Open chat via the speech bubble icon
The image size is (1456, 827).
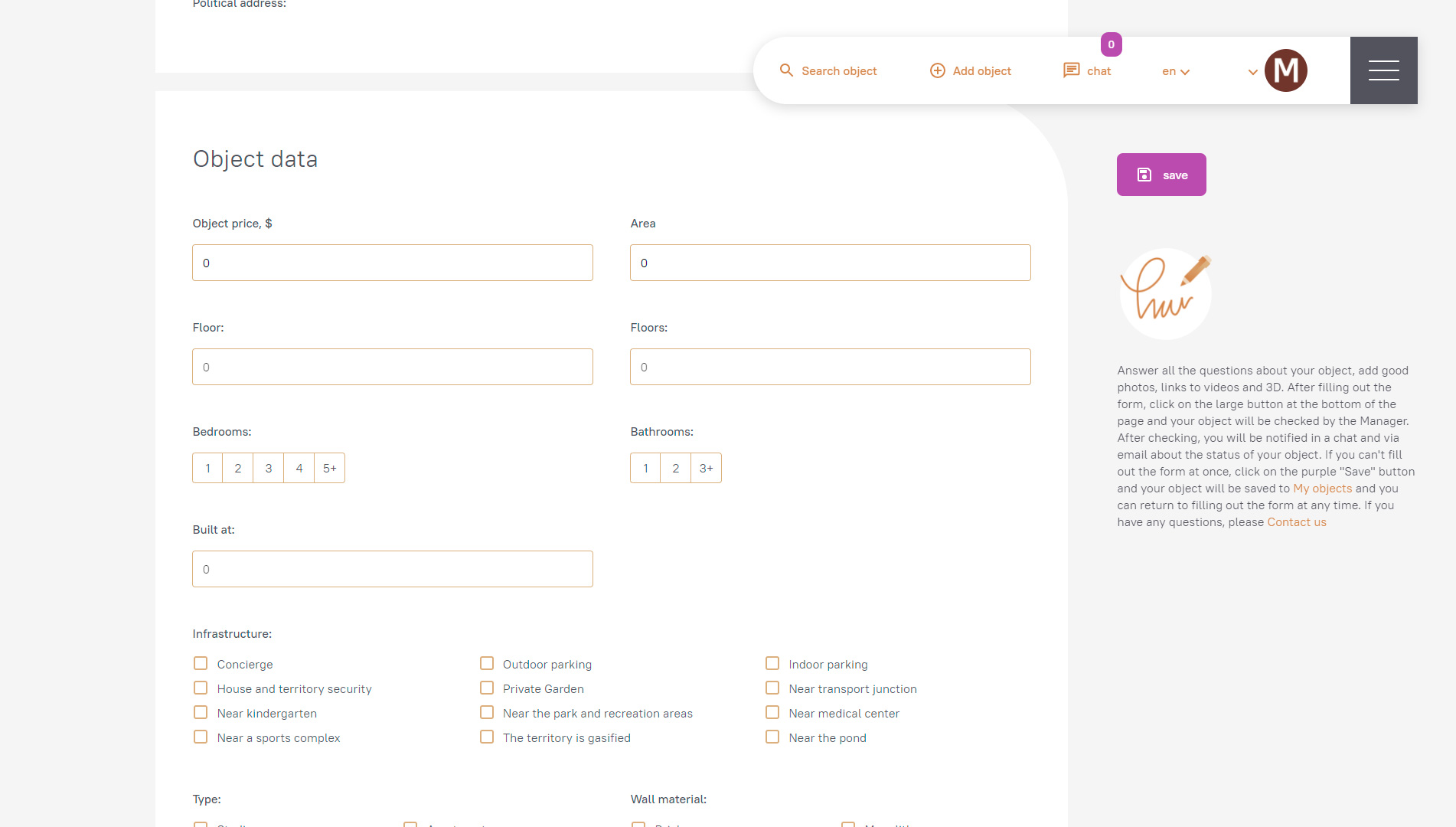[1071, 70]
